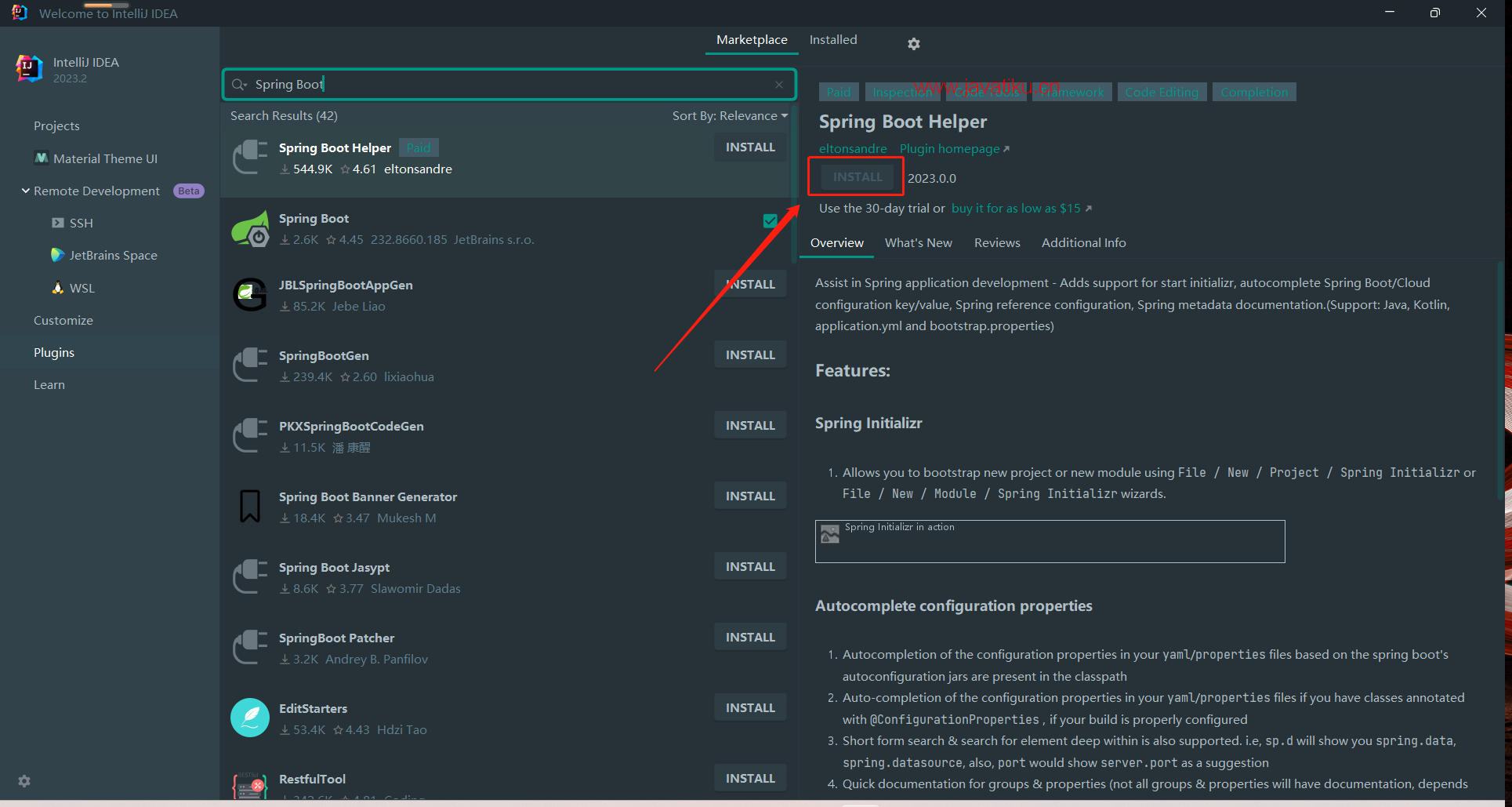Switch to the Marketplace tab

click(x=752, y=40)
